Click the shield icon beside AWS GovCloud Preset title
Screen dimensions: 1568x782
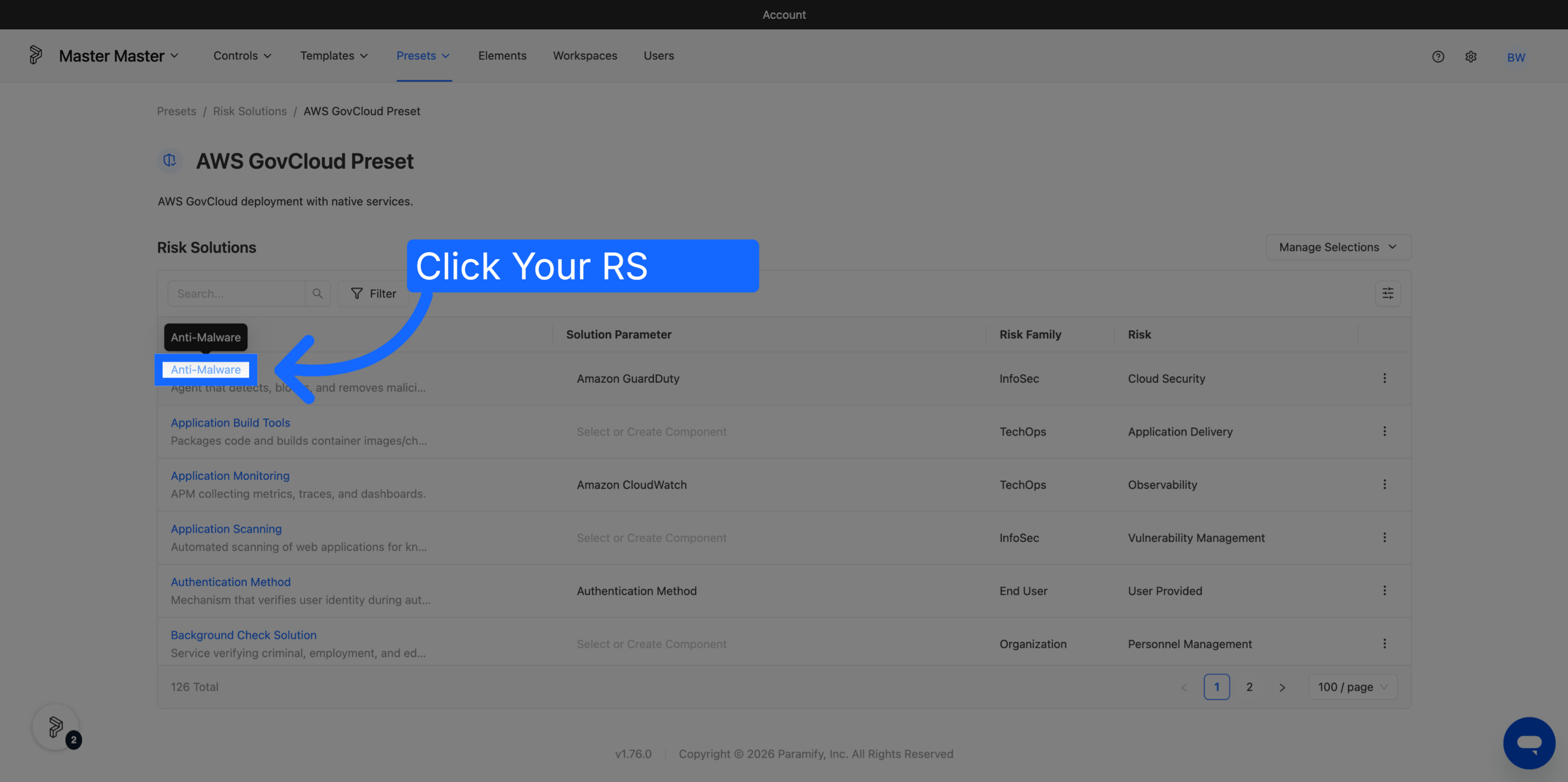pos(170,161)
